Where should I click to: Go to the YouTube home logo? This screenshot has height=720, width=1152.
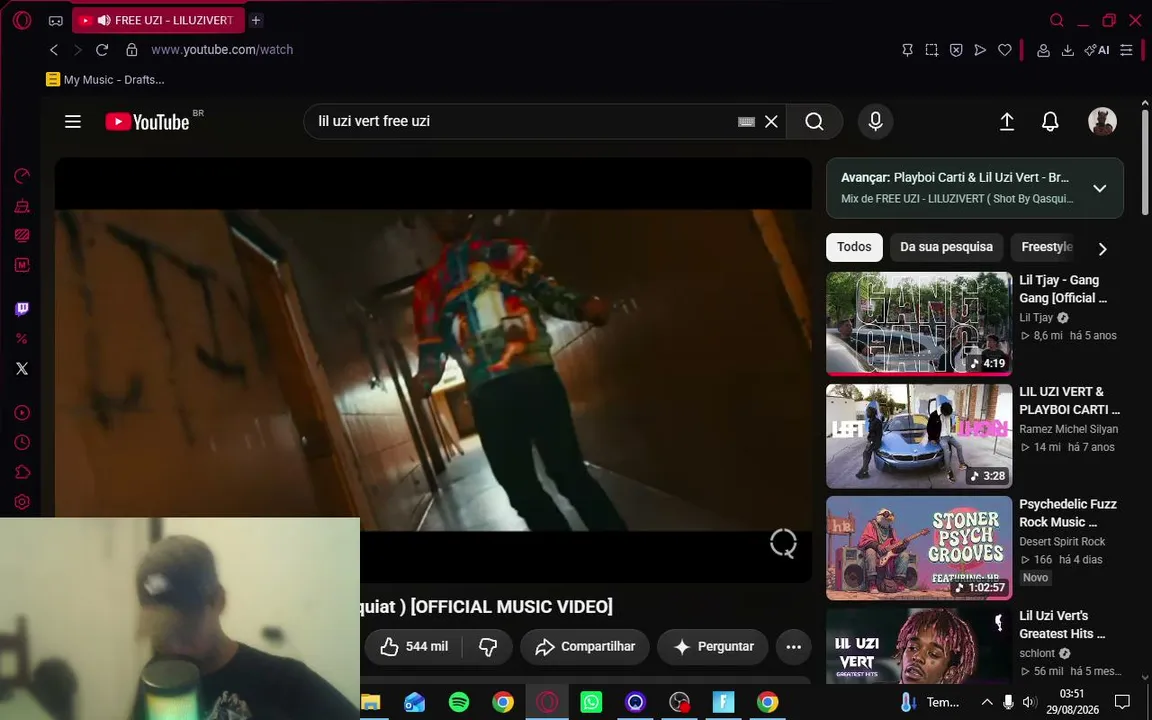tap(148, 121)
